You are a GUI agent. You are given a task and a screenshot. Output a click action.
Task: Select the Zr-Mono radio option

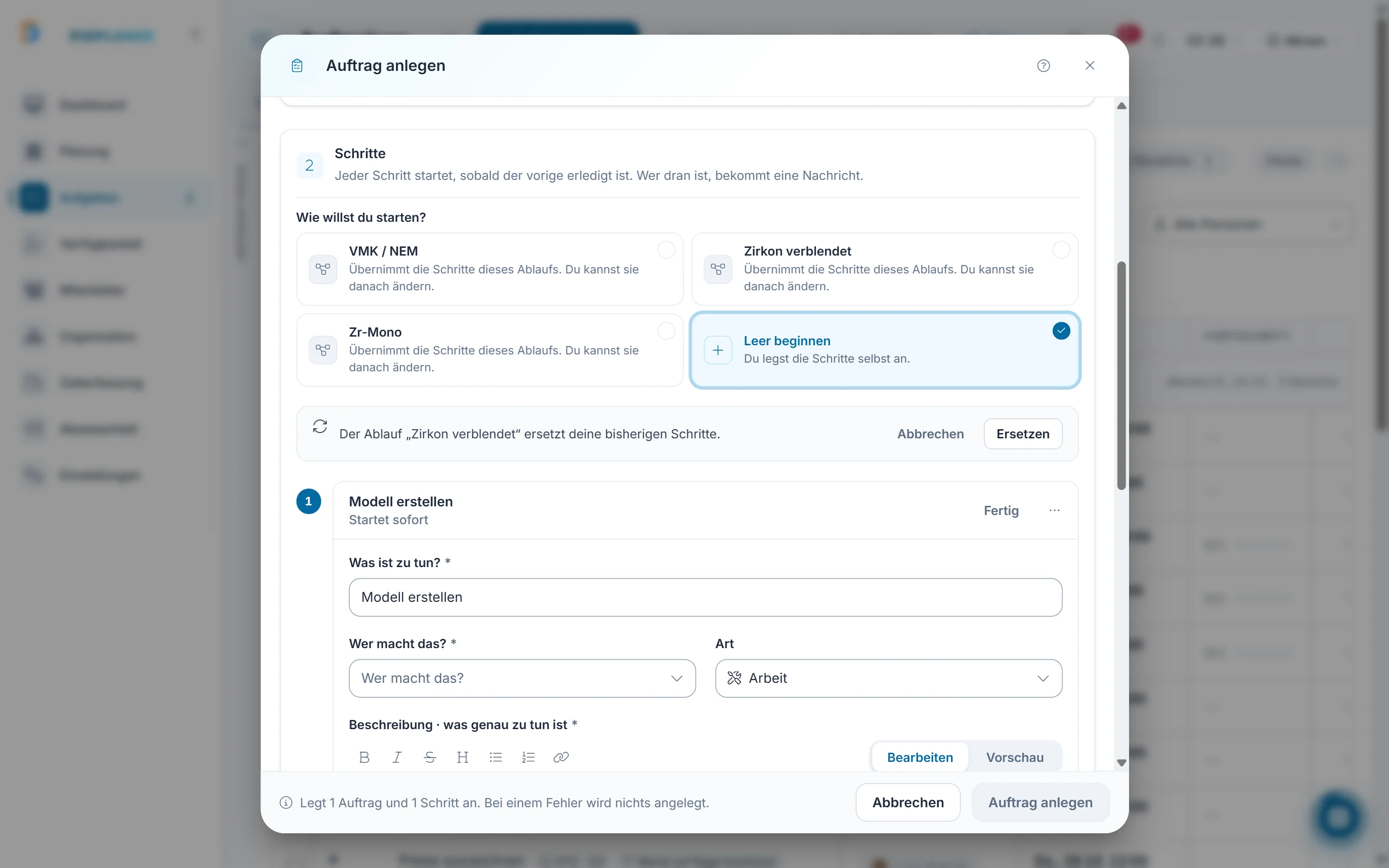(x=666, y=331)
